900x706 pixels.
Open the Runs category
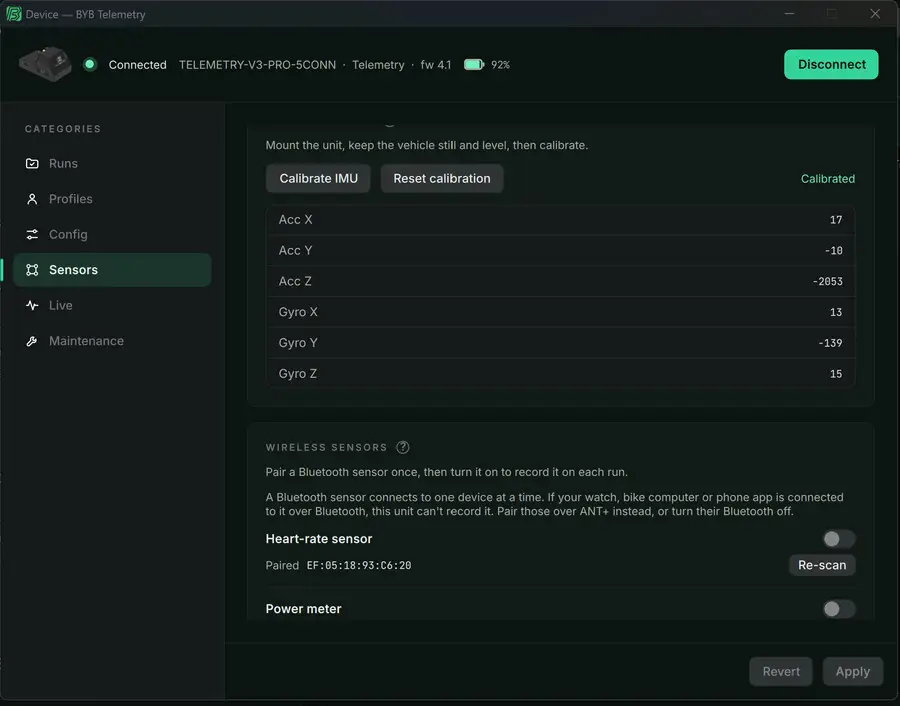pos(112,164)
